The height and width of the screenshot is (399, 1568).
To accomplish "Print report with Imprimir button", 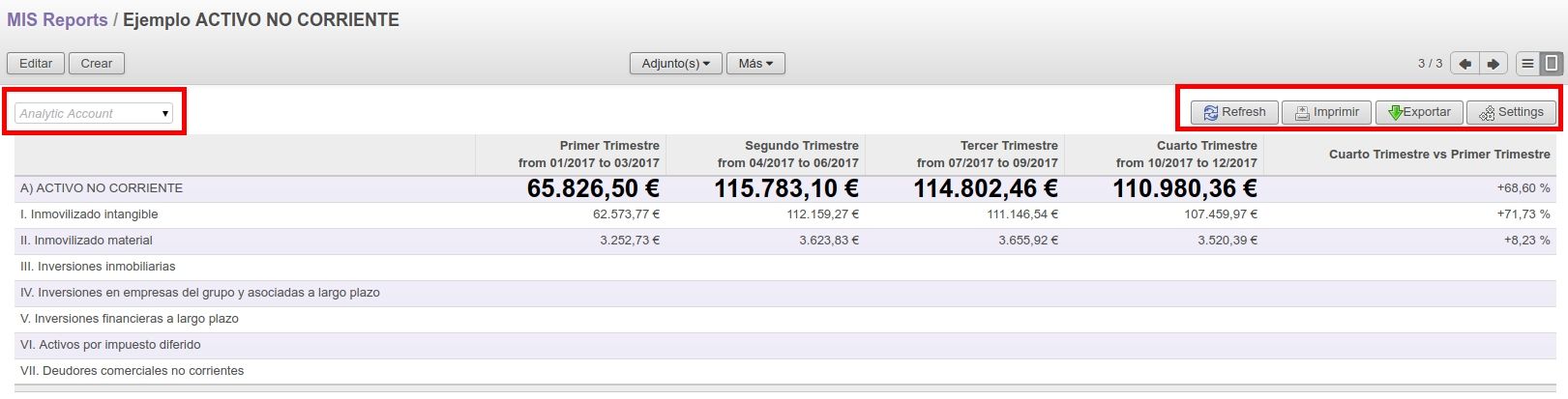I will tap(1326, 112).
